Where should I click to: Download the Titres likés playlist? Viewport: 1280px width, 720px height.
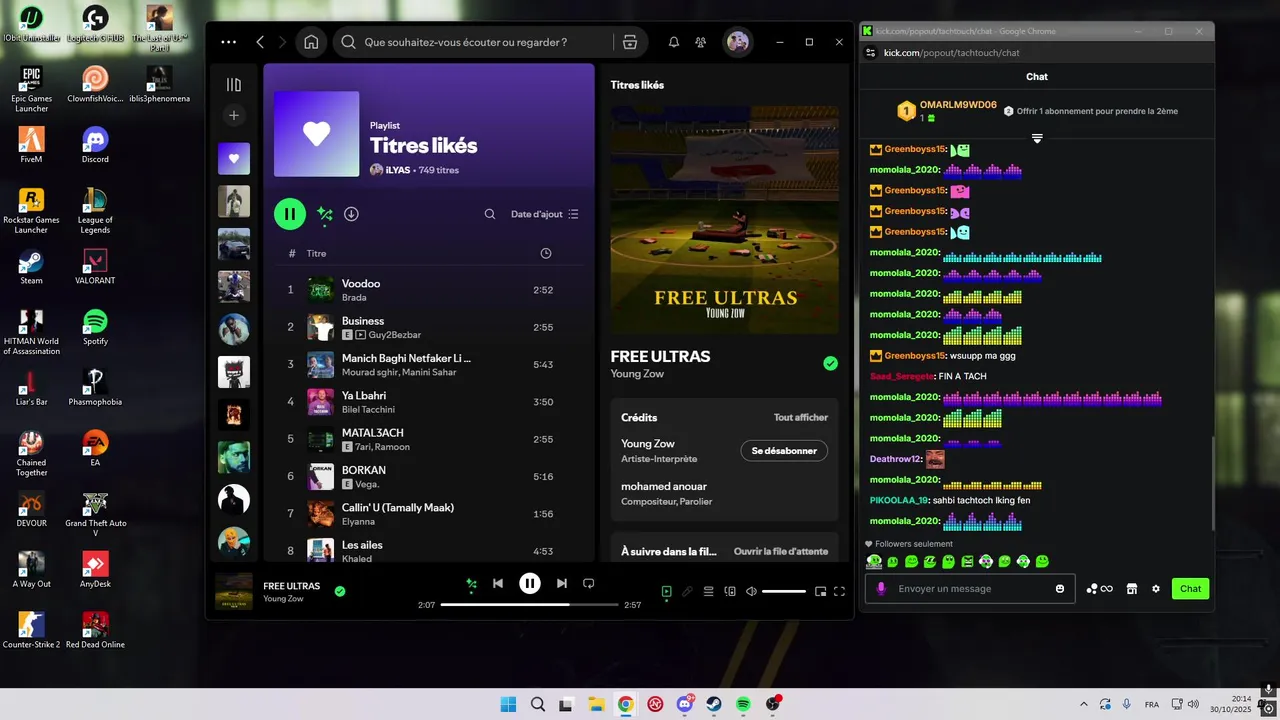[351, 214]
